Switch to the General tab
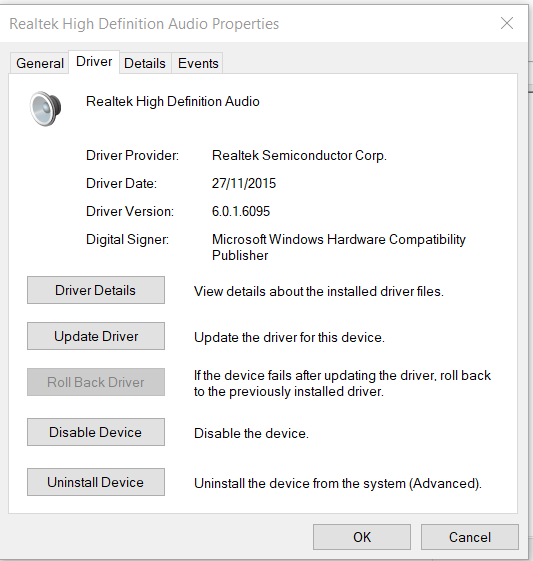The height and width of the screenshot is (561, 533). (40, 63)
